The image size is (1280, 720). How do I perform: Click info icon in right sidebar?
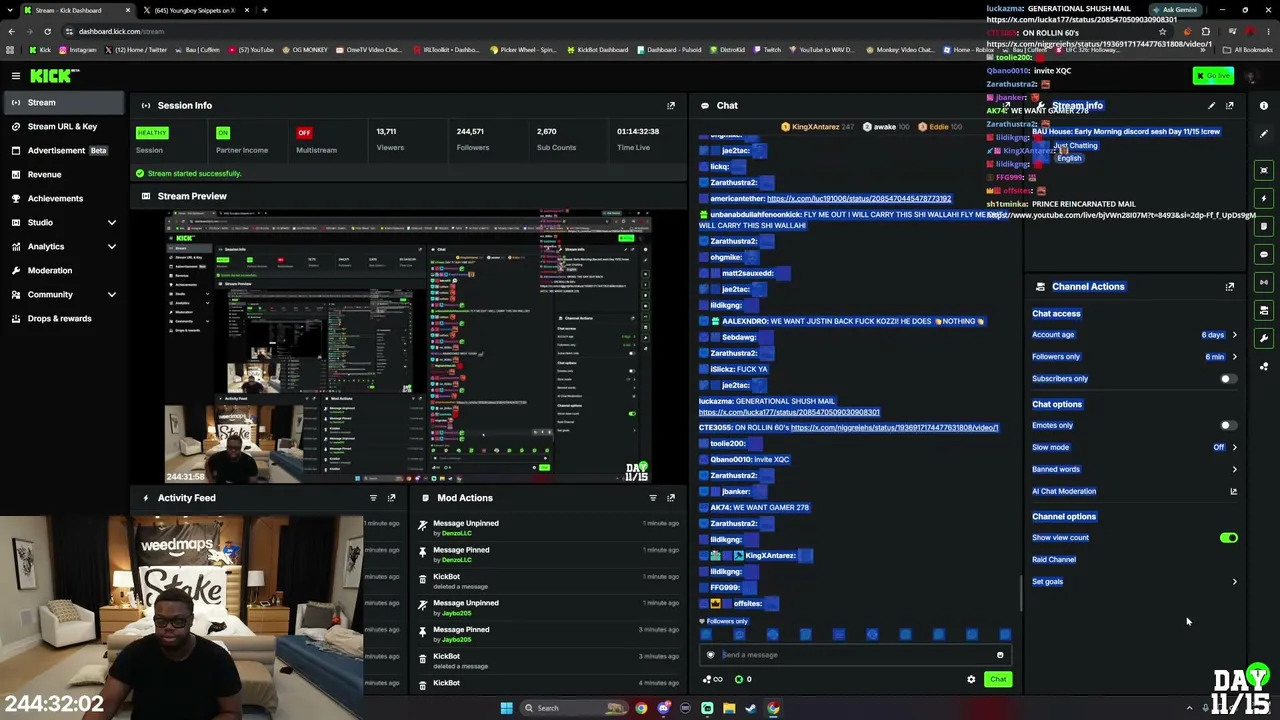(1264, 105)
